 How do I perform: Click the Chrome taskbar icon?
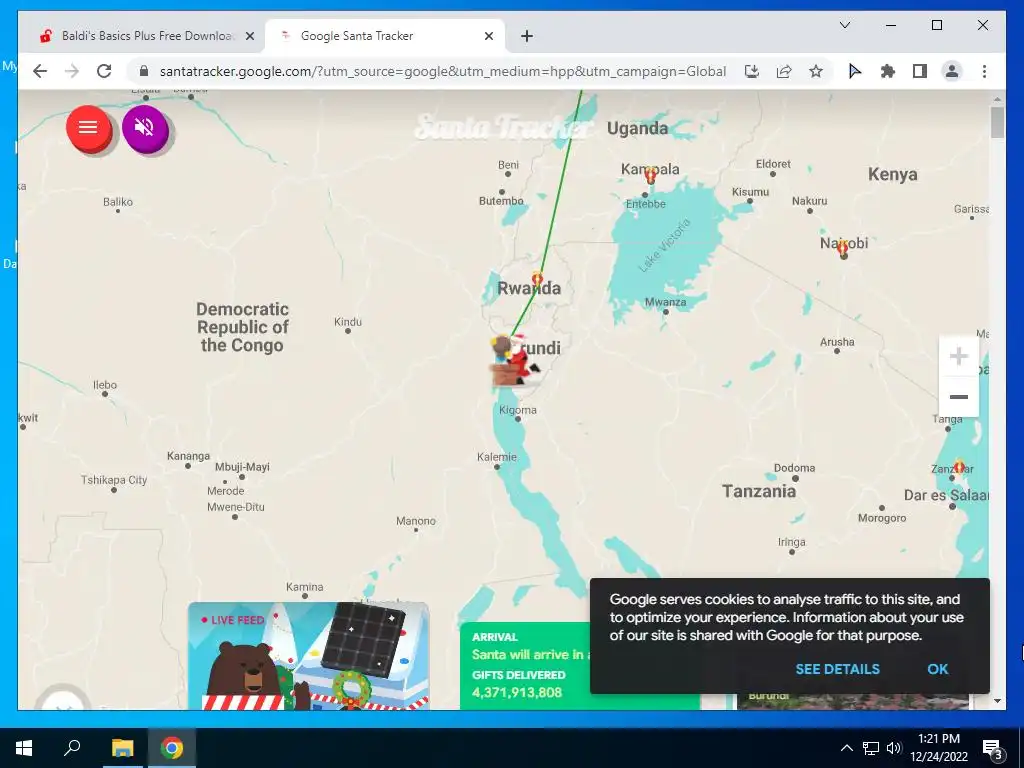tap(172, 748)
